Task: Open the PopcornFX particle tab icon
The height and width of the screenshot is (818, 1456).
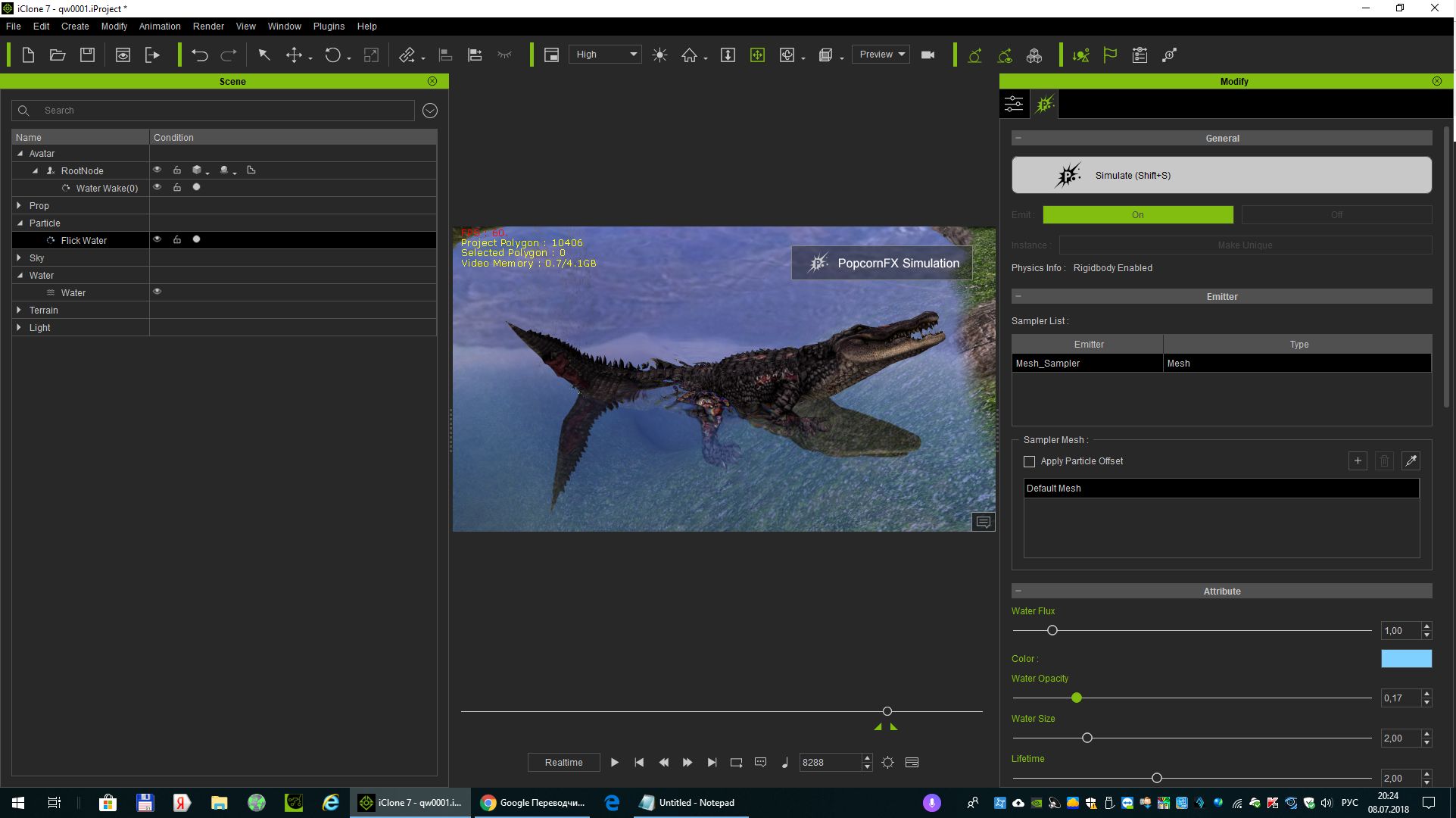Action: click(x=1045, y=104)
